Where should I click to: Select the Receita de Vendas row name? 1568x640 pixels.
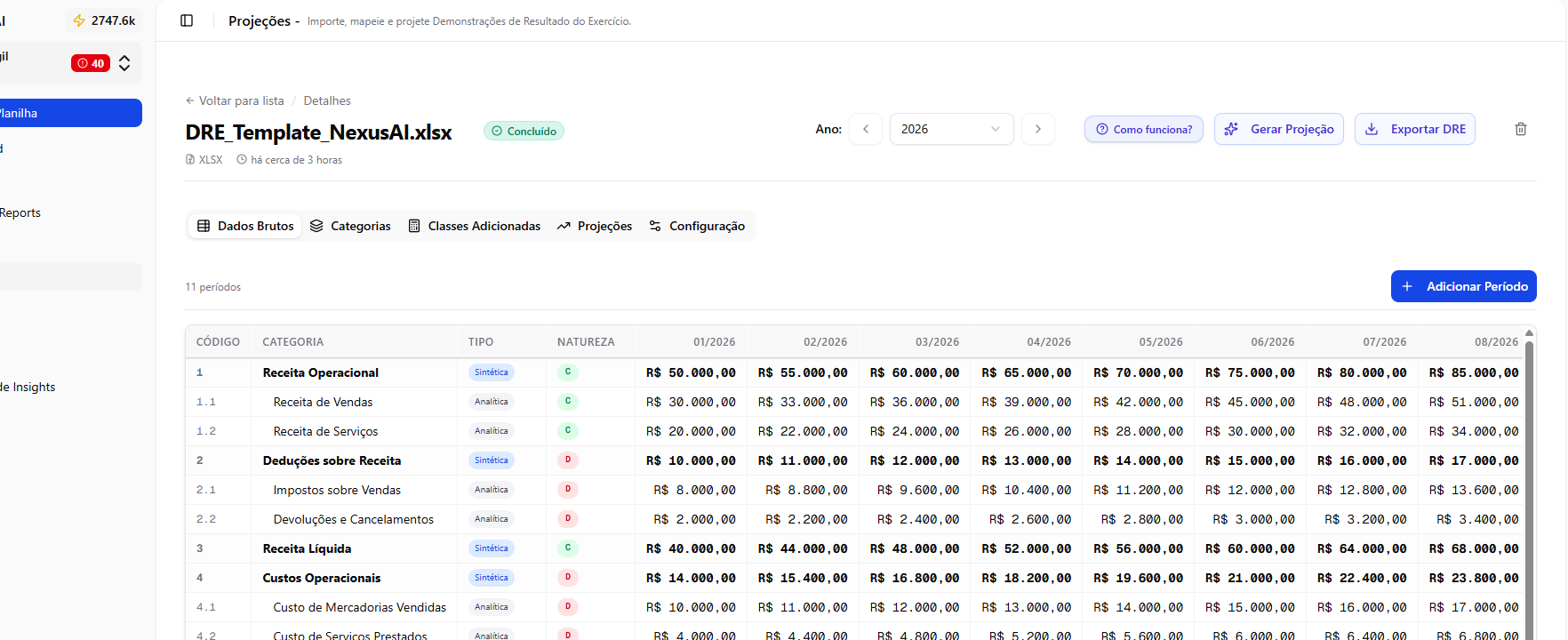coord(323,402)
